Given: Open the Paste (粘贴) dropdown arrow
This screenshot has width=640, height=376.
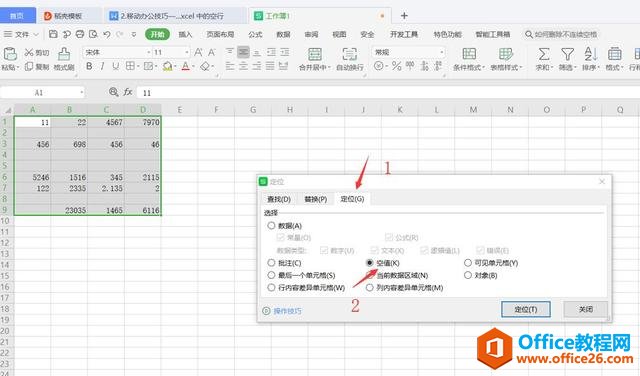Looking at the screenshot, I should 18,67.
